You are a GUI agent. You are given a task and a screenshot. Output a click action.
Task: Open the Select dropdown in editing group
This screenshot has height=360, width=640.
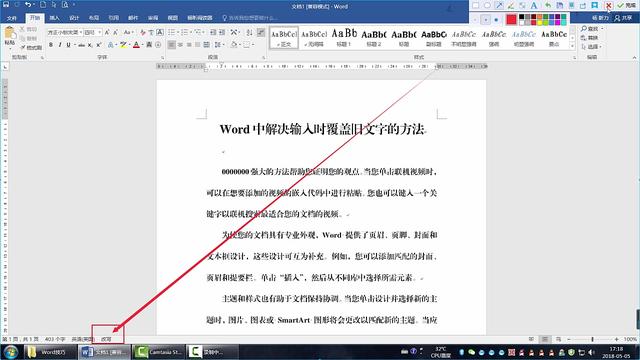tap(591, 47)
